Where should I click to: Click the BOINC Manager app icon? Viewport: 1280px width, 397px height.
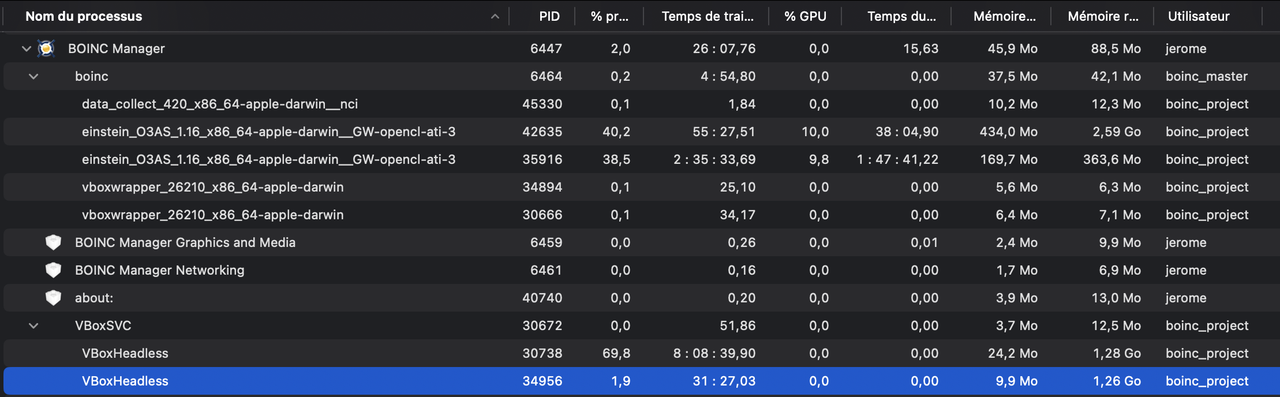pyautogui.click(x=46, y=48)
